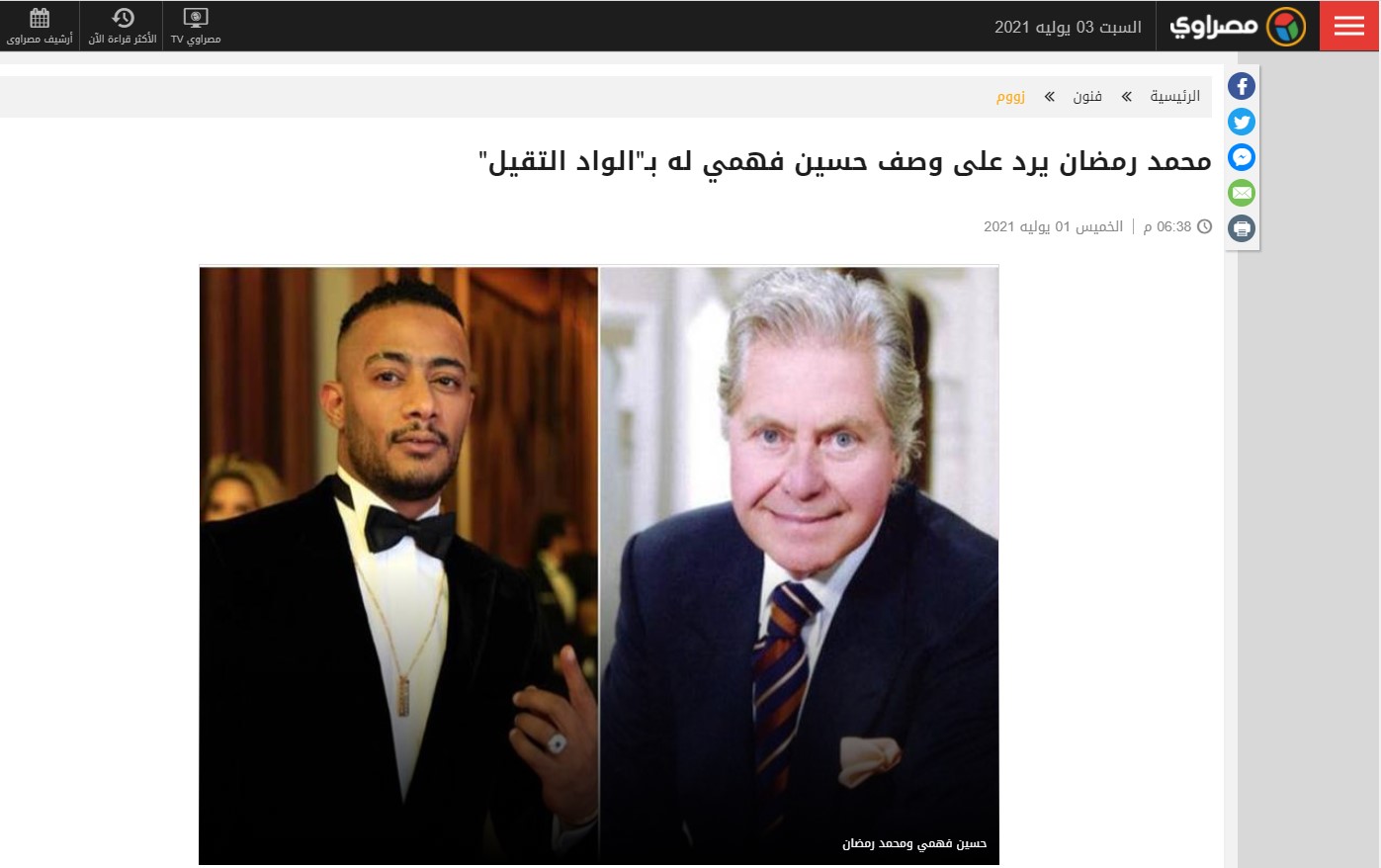Open Masrawy TV section
Viewport: 1381px width, 868px height.
[196, 26]
